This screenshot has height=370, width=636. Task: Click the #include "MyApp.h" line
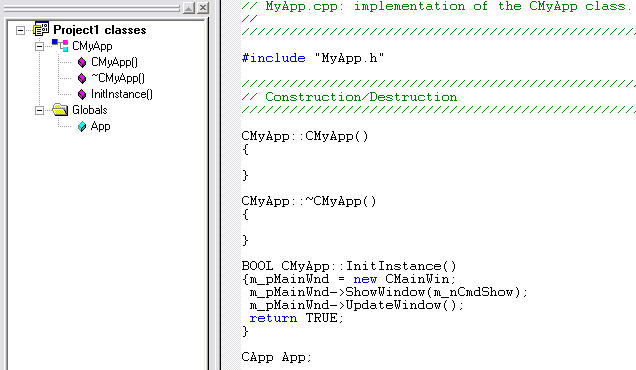coord(313,58)
